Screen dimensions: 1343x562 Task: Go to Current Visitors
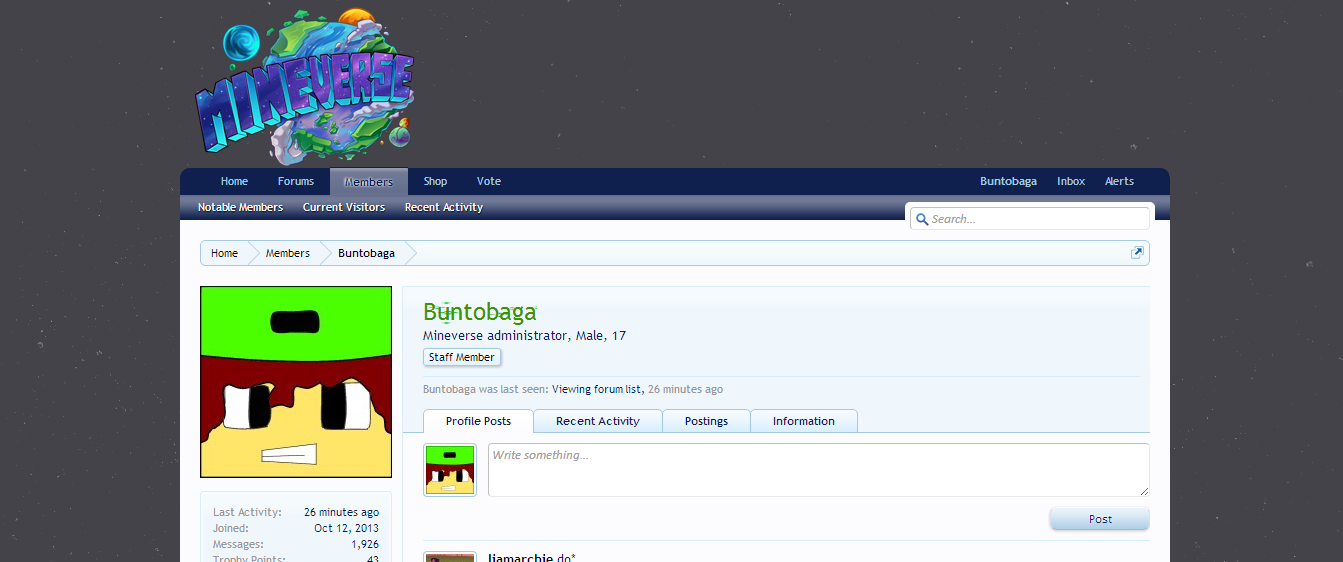[x=344, y=207]
